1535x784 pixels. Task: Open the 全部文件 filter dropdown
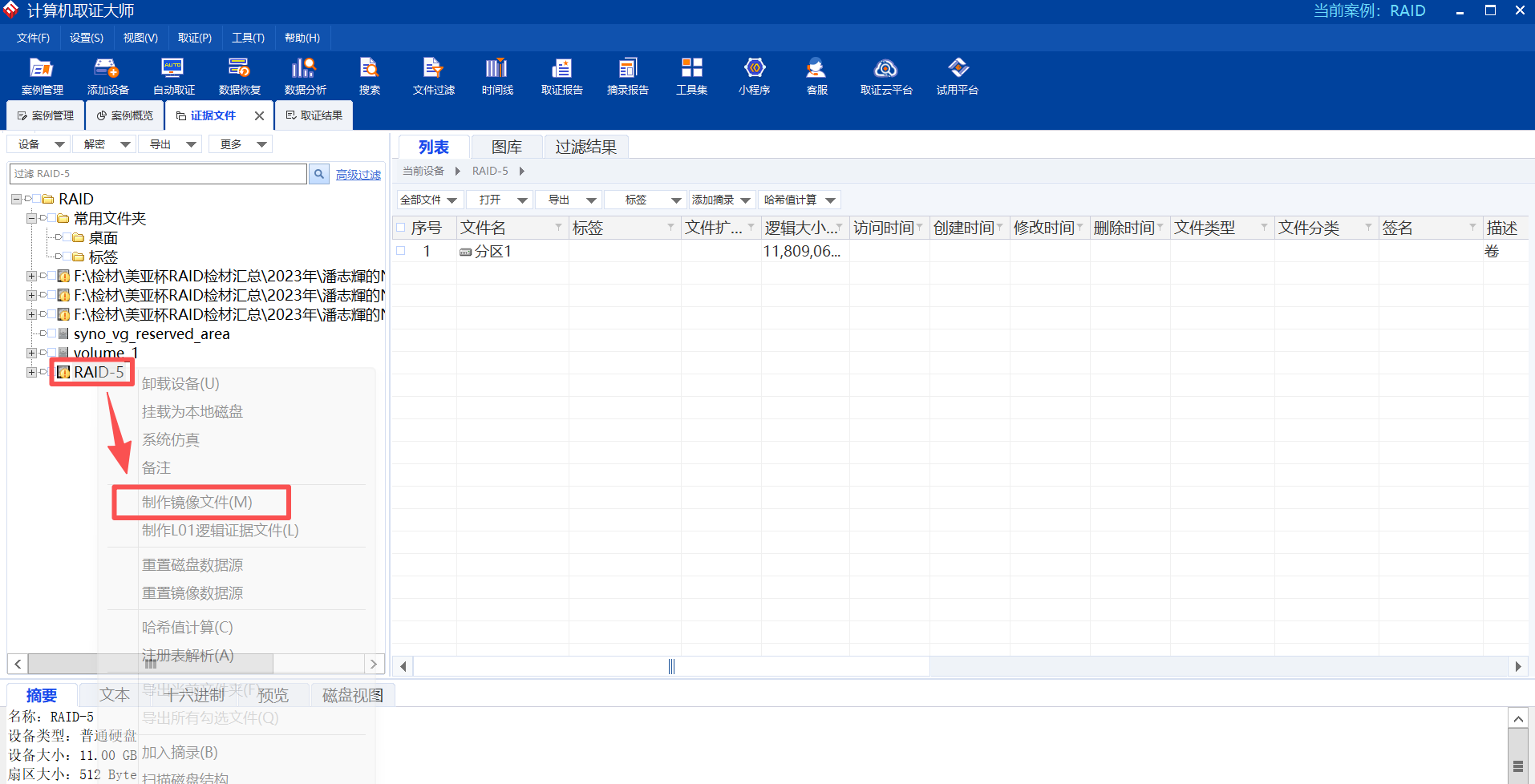(x=428, y=200)
